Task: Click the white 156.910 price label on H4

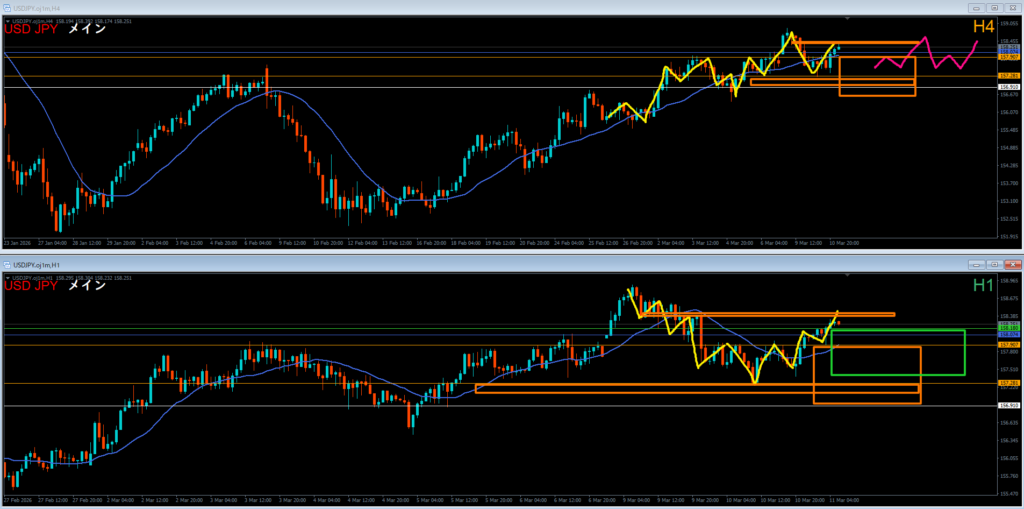Action: coord(1007,88)
